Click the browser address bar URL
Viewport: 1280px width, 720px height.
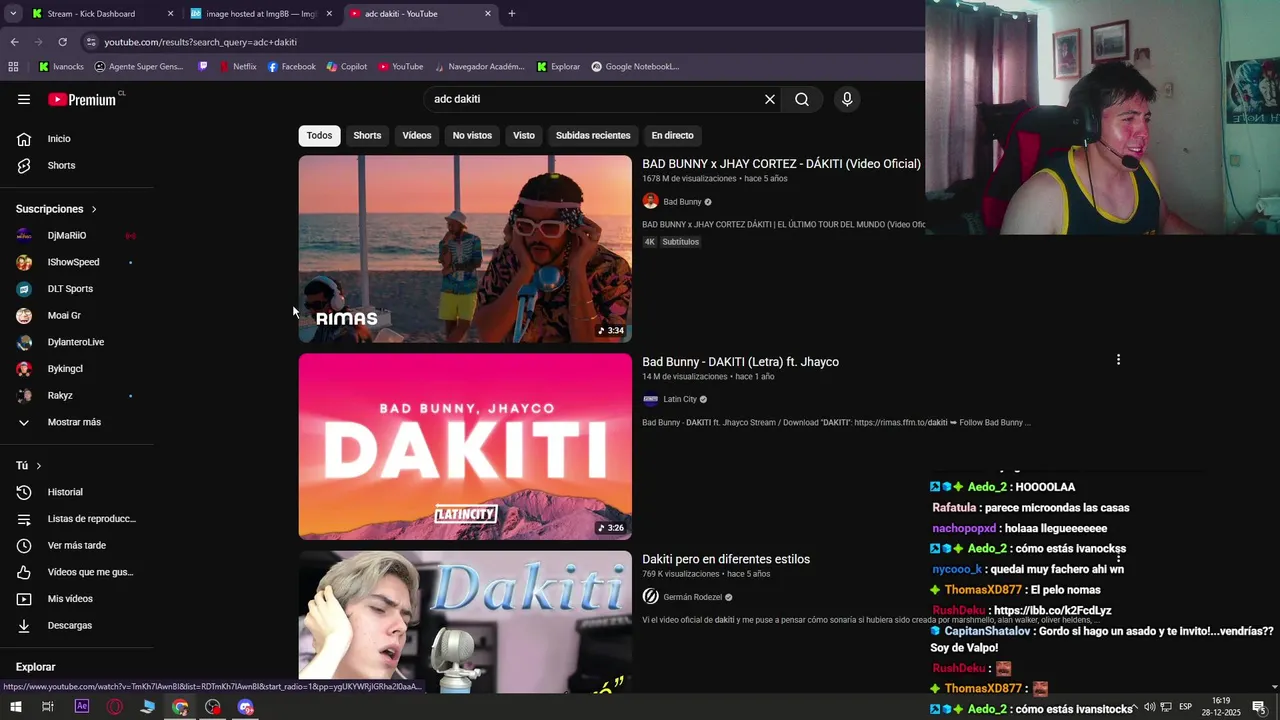(200, 42)
